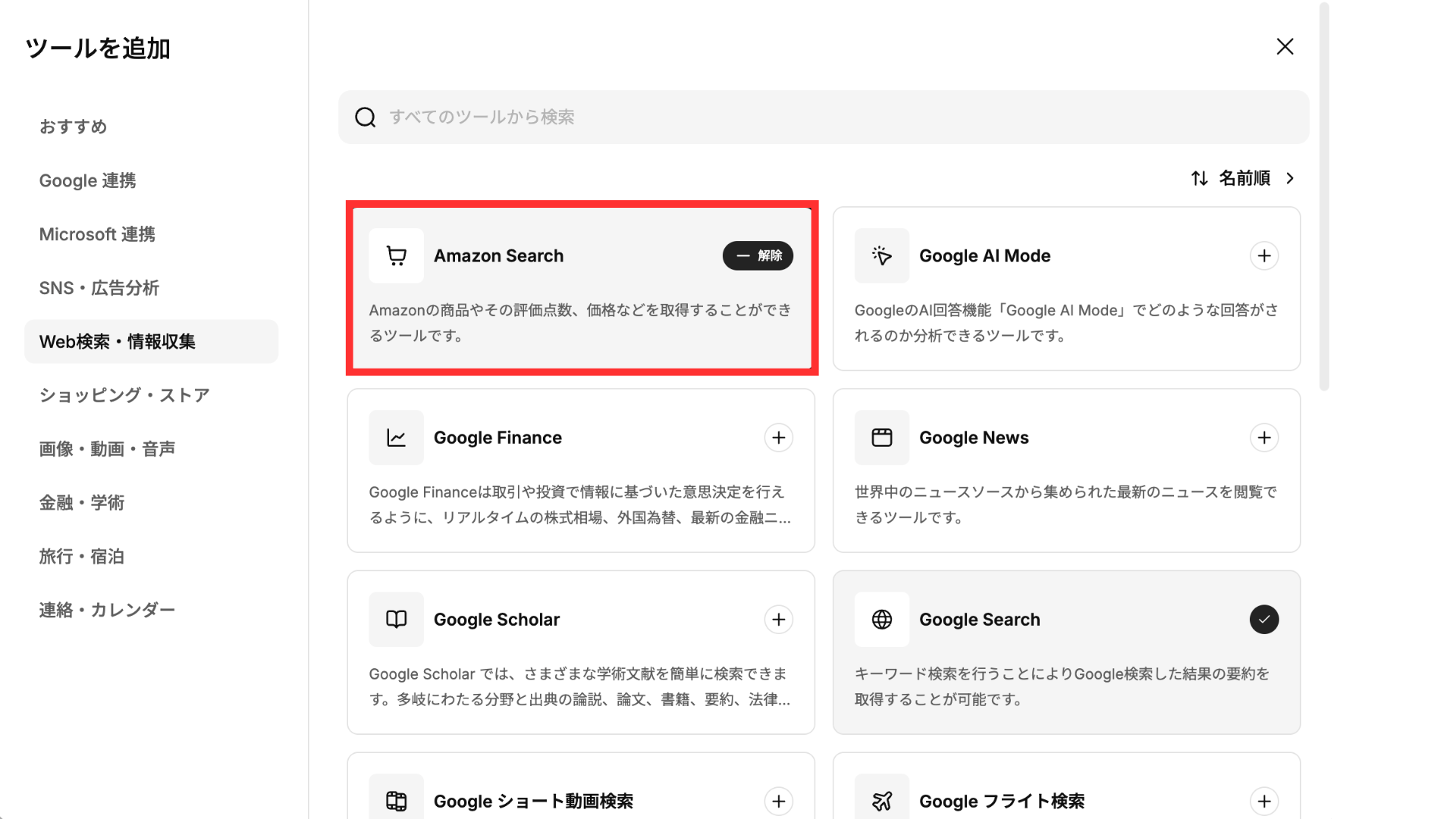Open the 名前順 sort order dropdown
Image resolution: width=1456 pixels, height=819 pixels.
click(1244, 178)
